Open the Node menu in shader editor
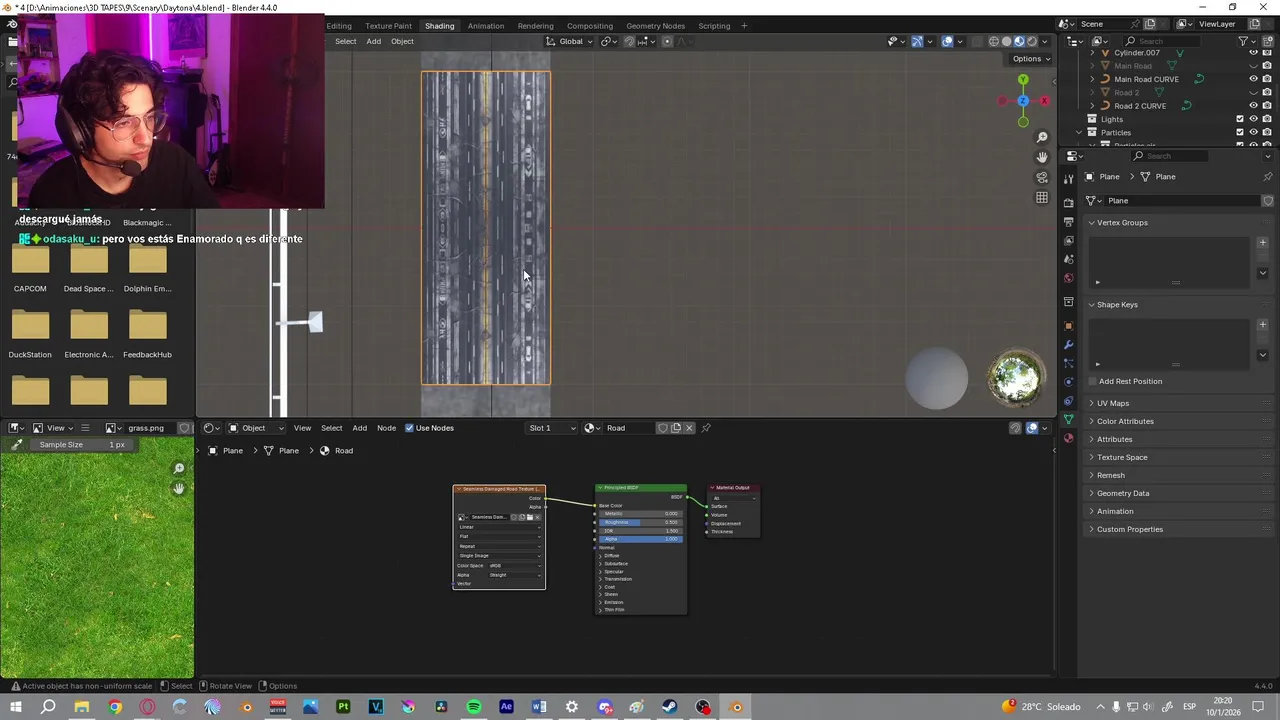Viewport: 1280px width, 720px height. pyautogui.click(x=386, y=428)
